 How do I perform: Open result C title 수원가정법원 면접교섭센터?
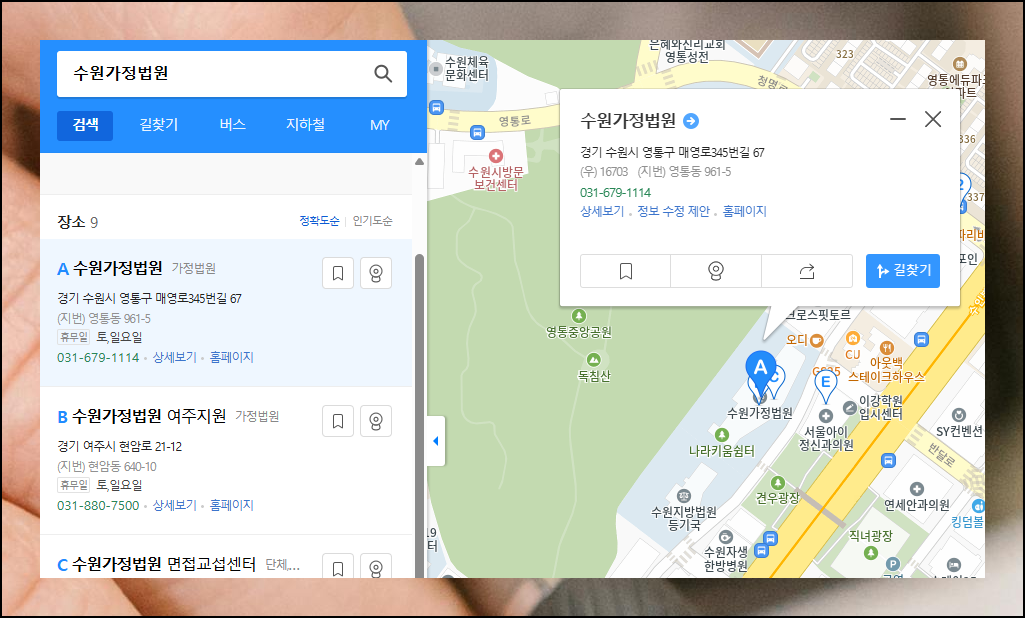163,564
